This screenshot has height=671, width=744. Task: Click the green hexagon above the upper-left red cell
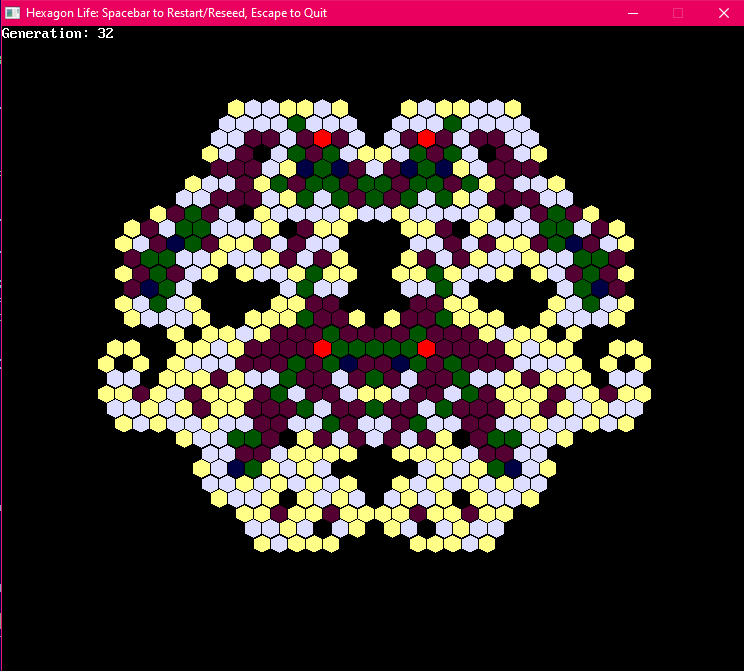point(296,123)
